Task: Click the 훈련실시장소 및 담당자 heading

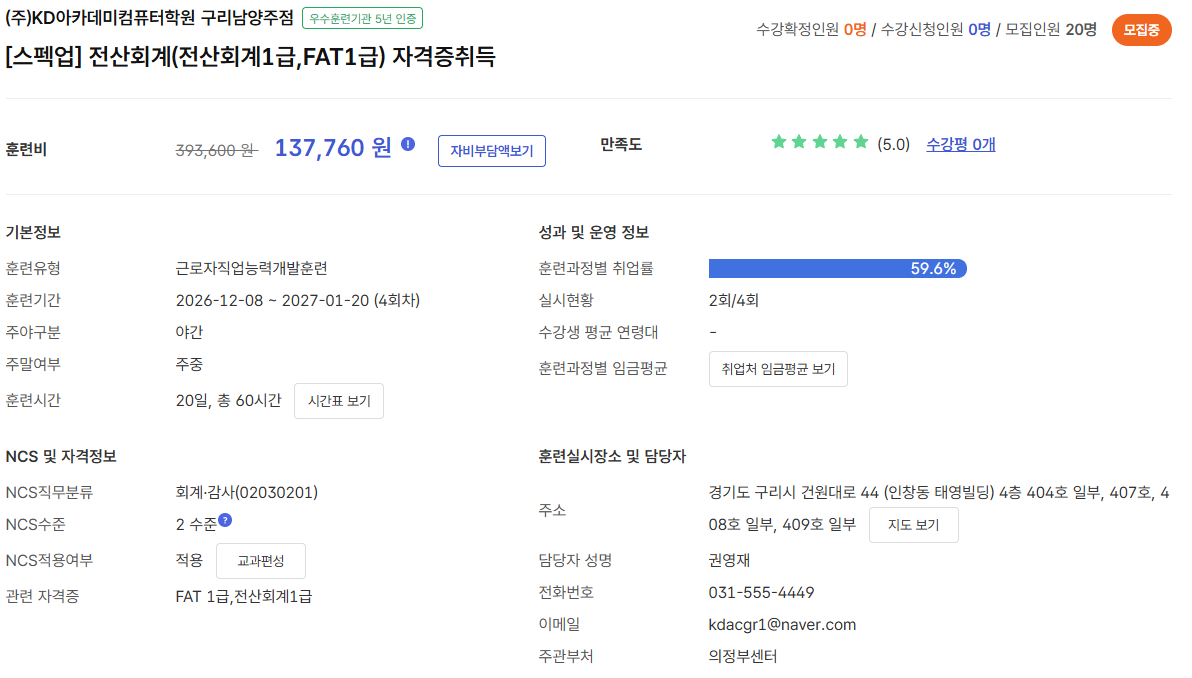Action: point(612,457)
